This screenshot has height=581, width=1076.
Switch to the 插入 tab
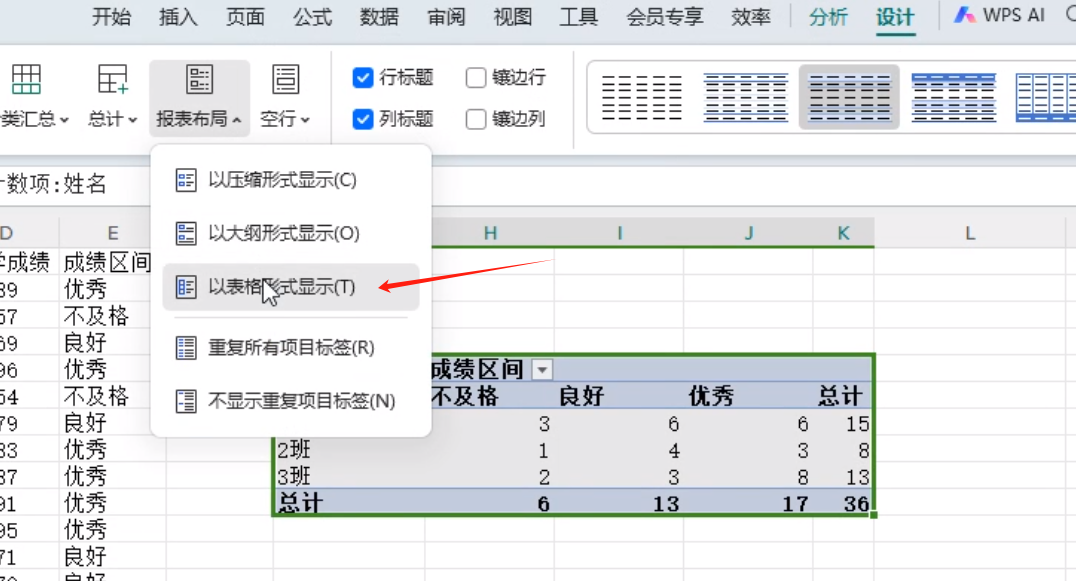178,16
